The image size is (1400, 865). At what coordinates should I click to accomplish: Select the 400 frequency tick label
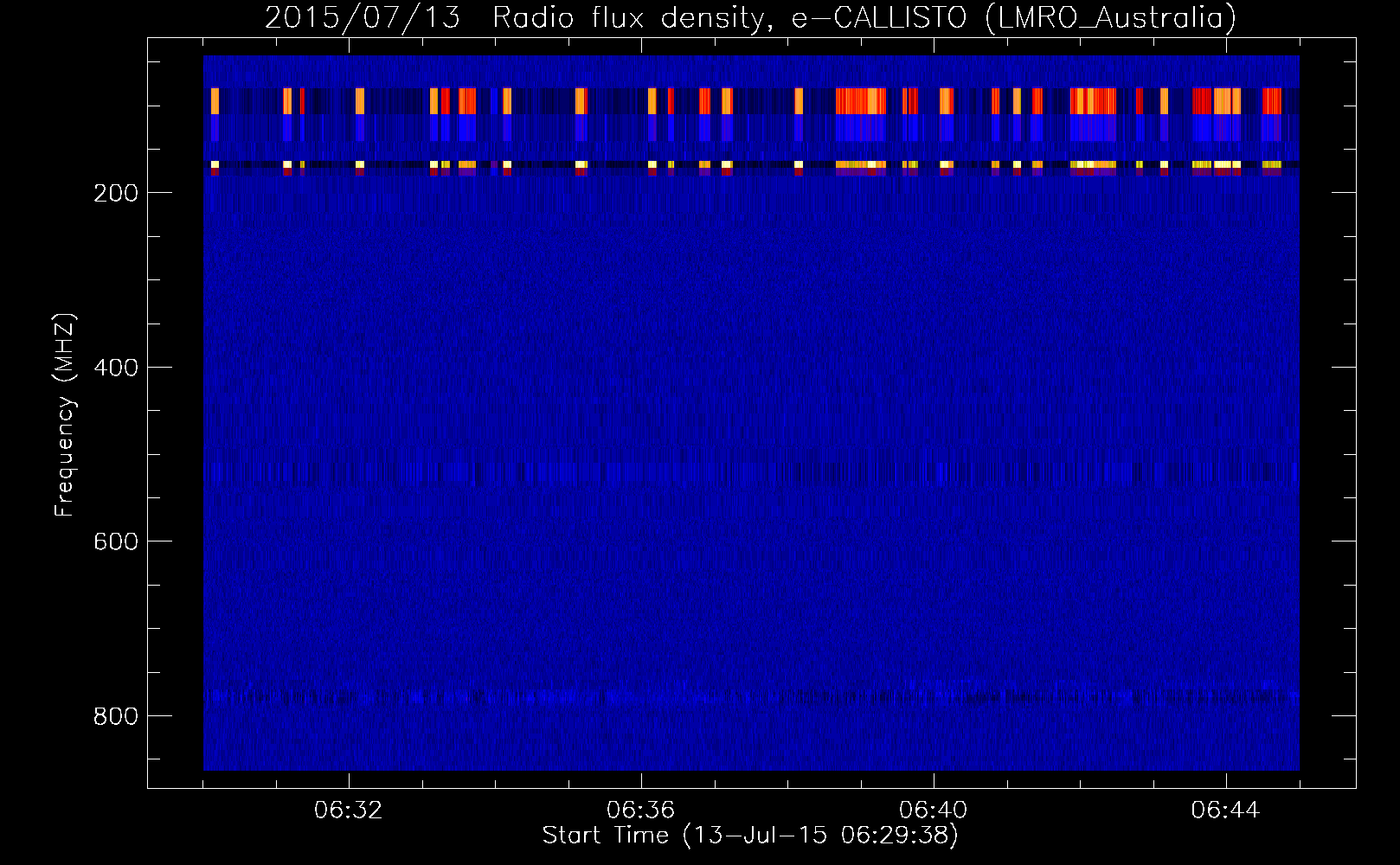(x=116, y=368)
